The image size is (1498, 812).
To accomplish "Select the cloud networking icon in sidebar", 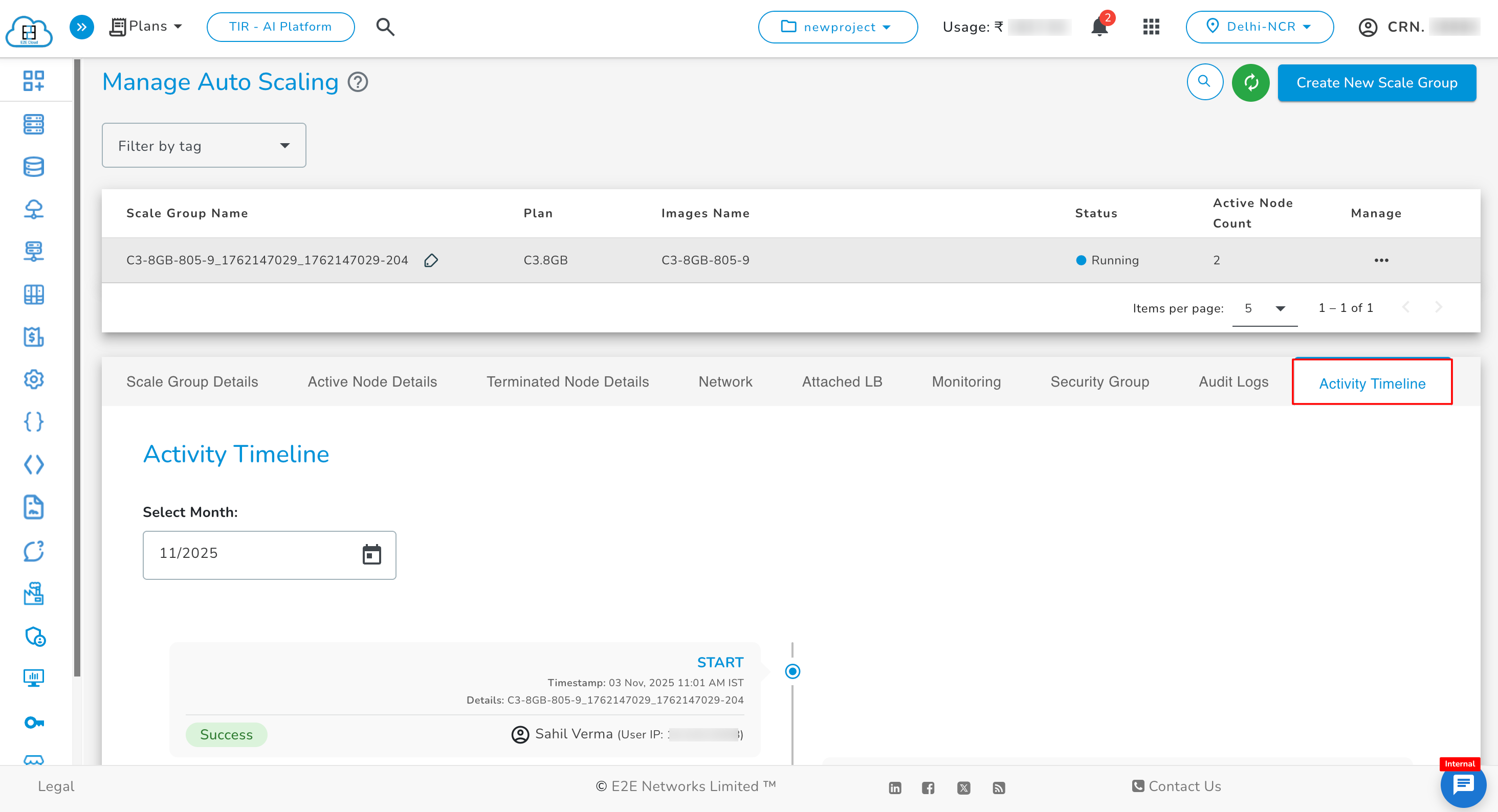I will 33,209.
